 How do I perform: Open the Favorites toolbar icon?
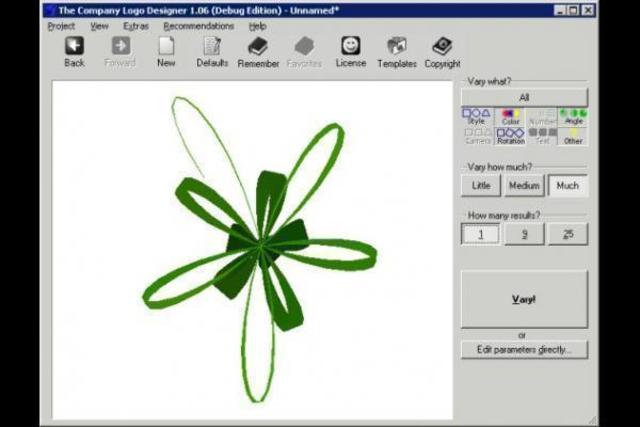click(x=304, y=51)
